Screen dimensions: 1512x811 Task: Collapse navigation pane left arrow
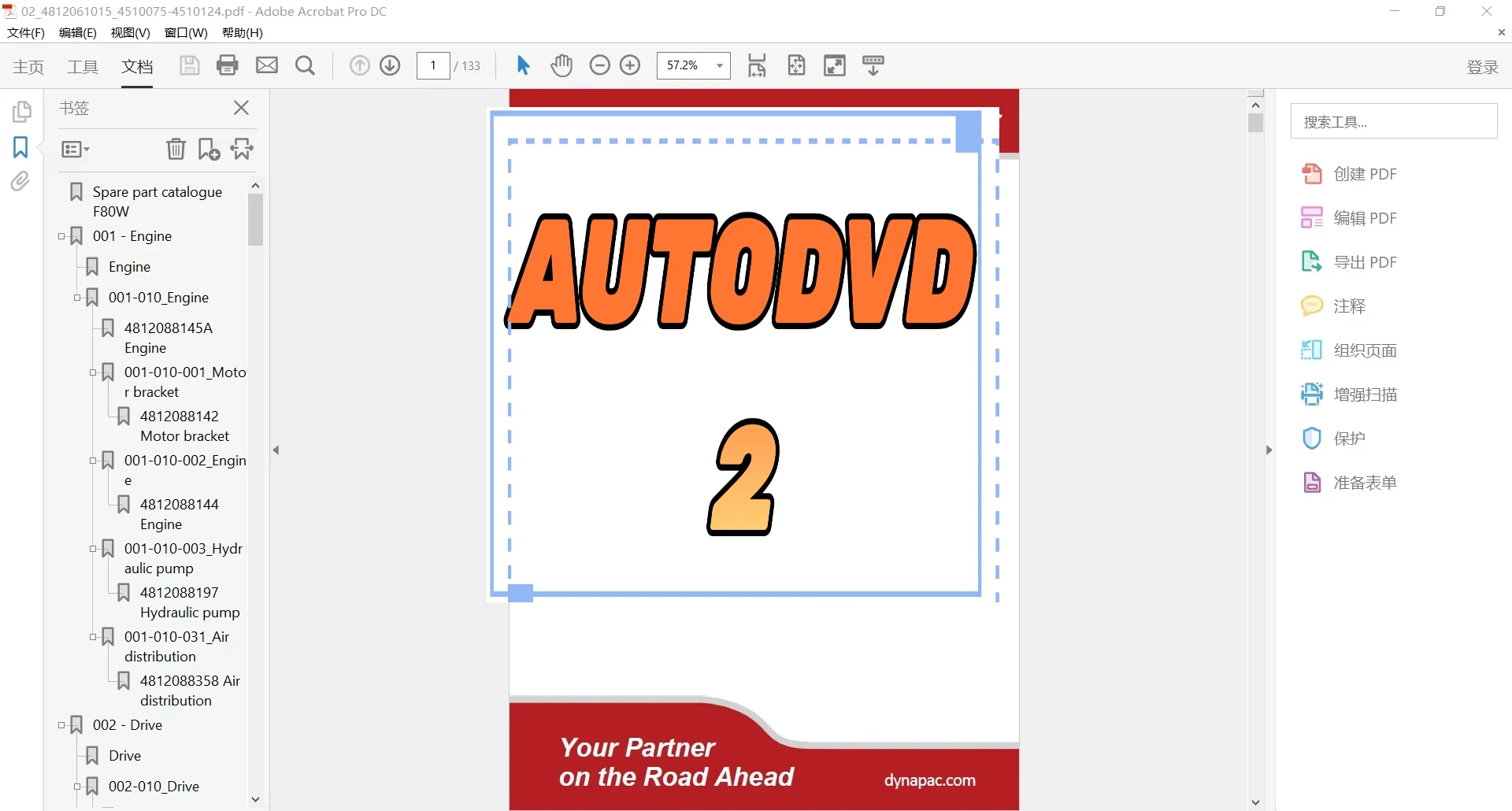pos(276,450)
